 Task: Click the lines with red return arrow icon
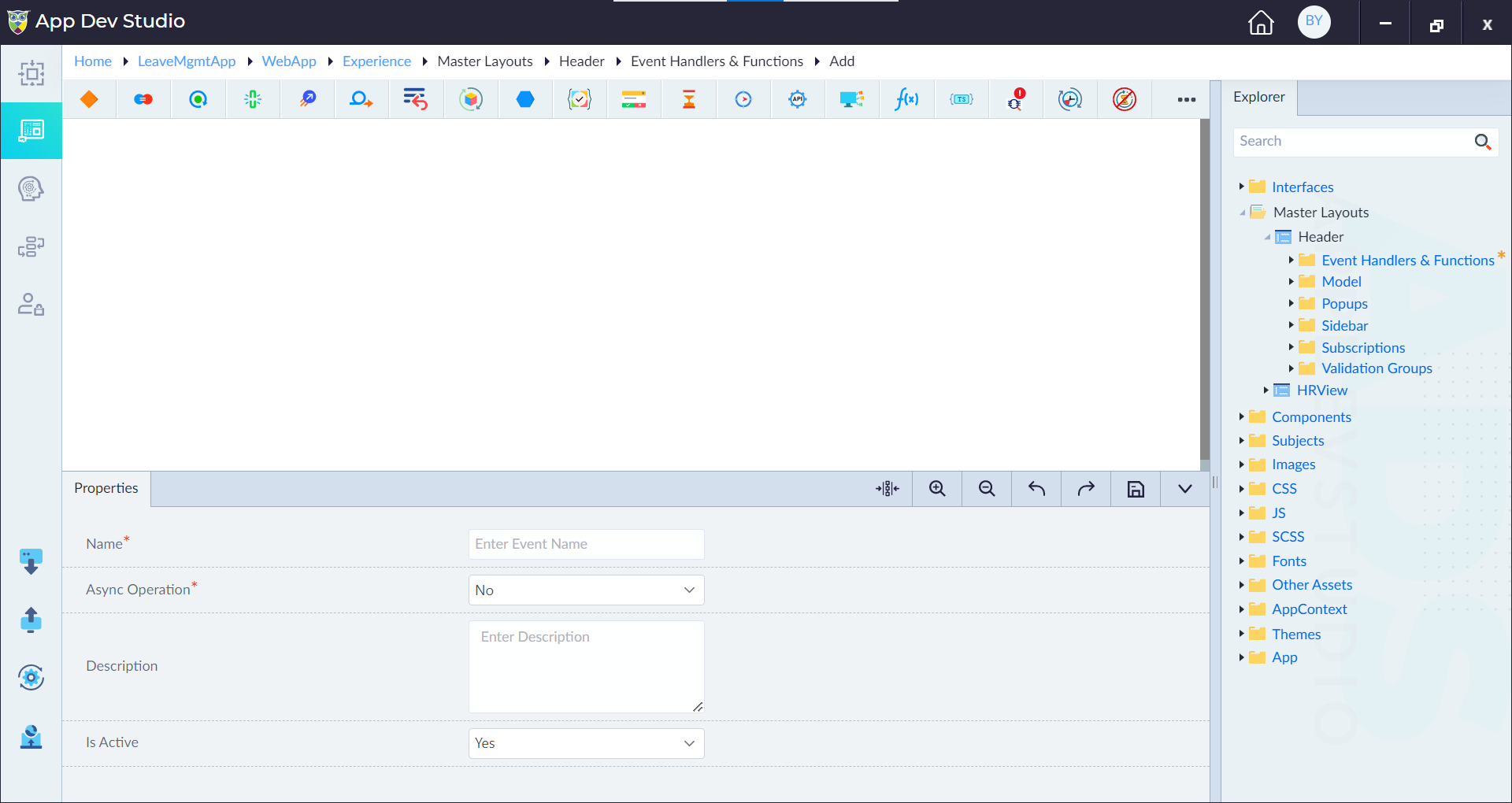coord(415,99)
